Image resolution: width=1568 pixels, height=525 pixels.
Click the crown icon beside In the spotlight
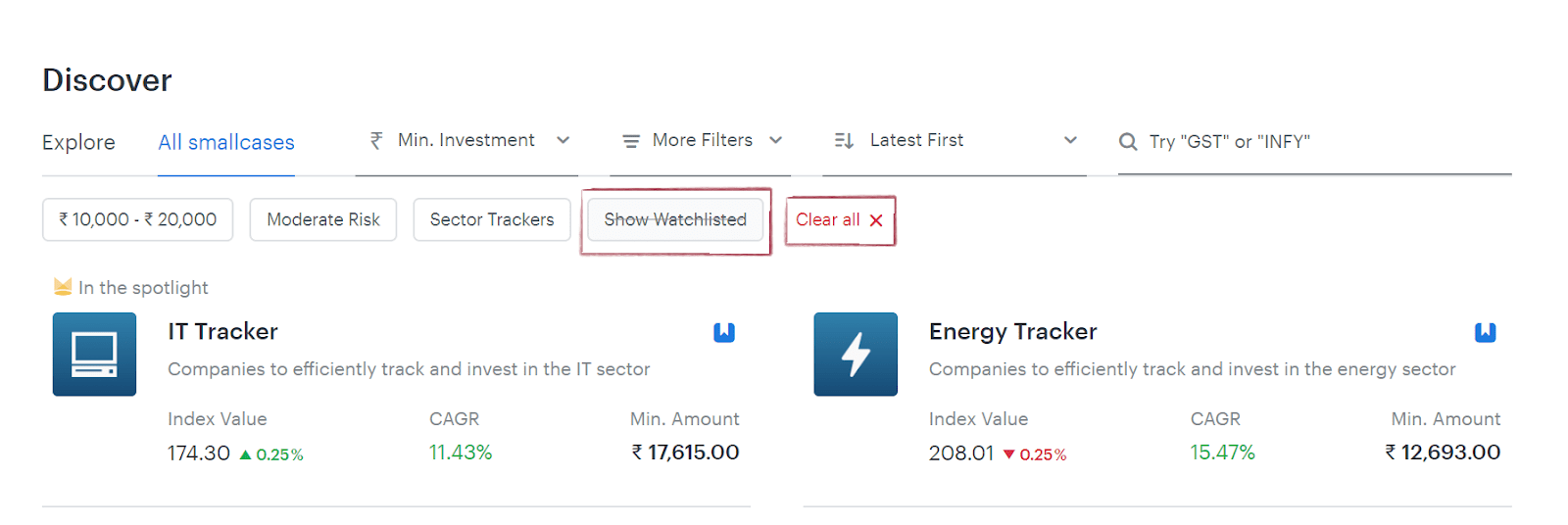(63, 287)
